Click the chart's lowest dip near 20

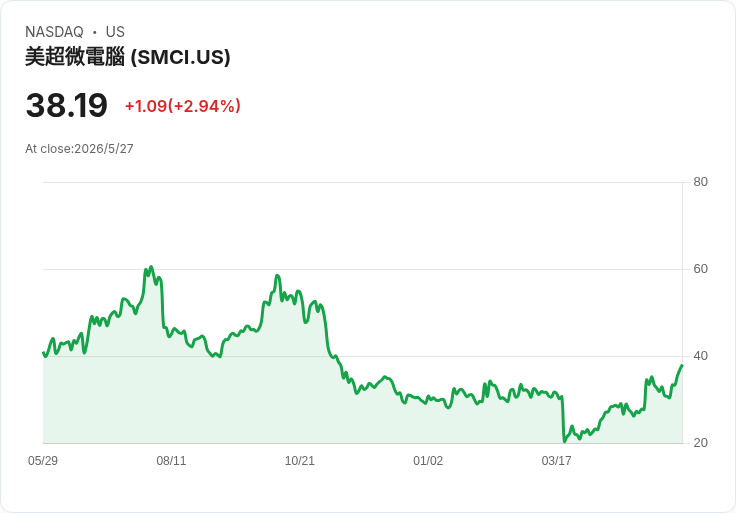[565, 441]
